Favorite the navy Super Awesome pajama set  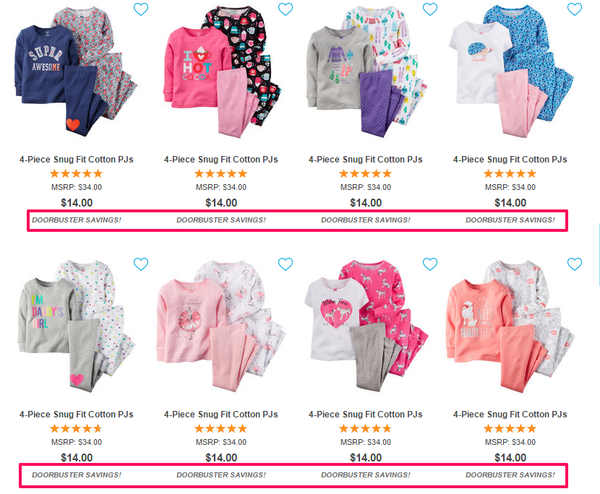point(141,9)
